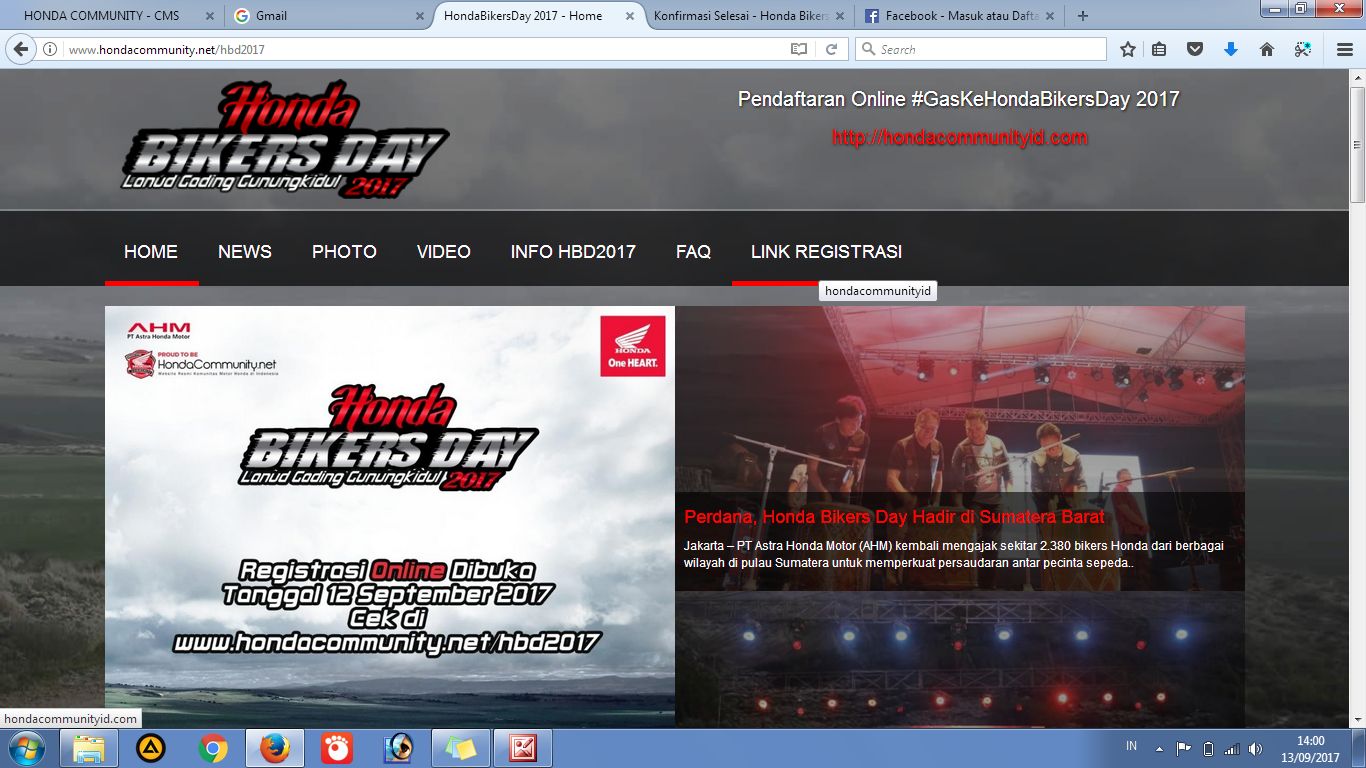Click the Honda Bikers Day header logo
1366x768 pixels.
[285, 141]
